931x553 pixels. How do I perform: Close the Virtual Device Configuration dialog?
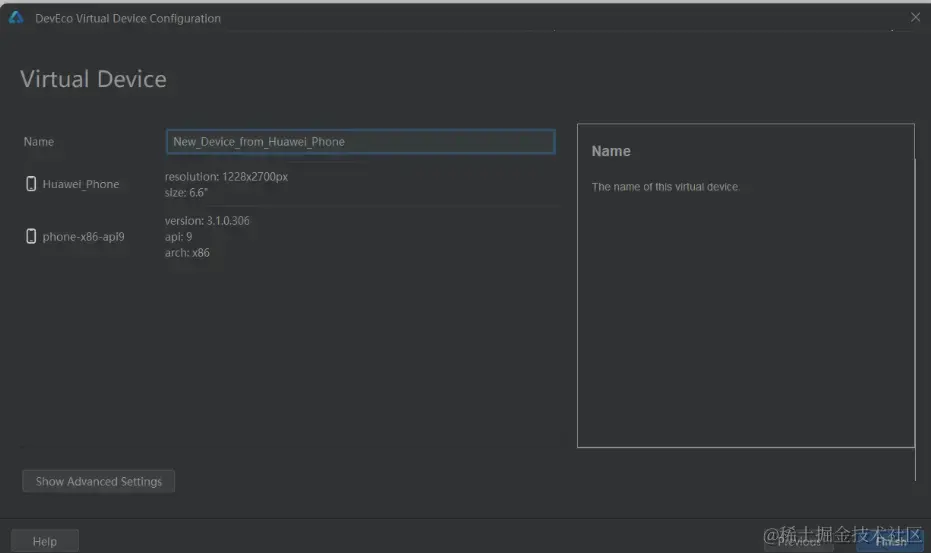coord(915,17)
